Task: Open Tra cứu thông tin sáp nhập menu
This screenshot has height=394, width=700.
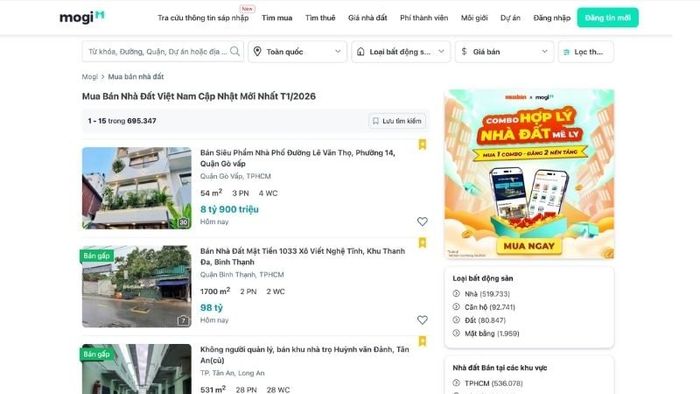Action: (x=203, y=18)
